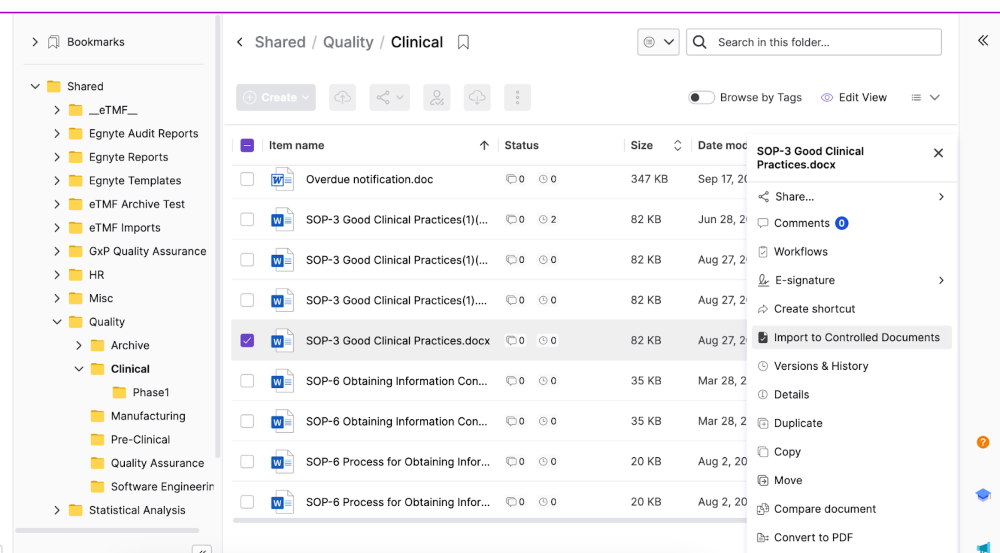The height and width of the screenshot is (553, 1000).
Task: Click the sidebar horizontal scrollbar
Action: point(107,530)
